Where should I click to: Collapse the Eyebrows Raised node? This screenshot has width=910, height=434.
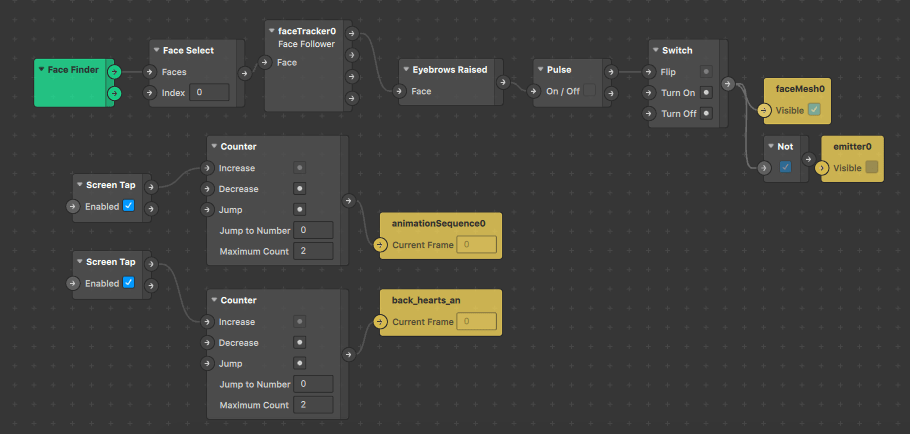(405, 70)
